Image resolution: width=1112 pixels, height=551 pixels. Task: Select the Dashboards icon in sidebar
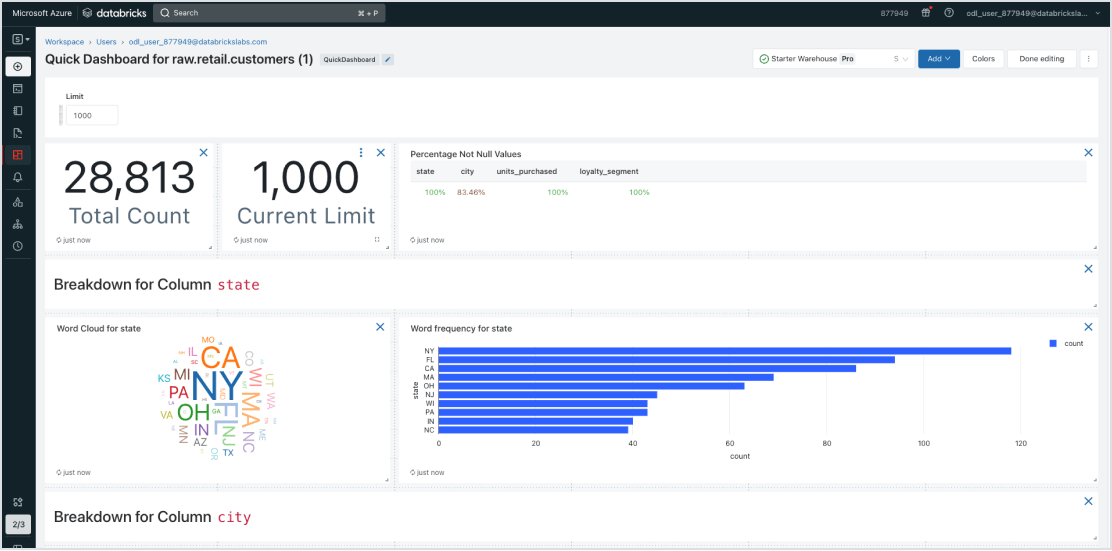18,154
